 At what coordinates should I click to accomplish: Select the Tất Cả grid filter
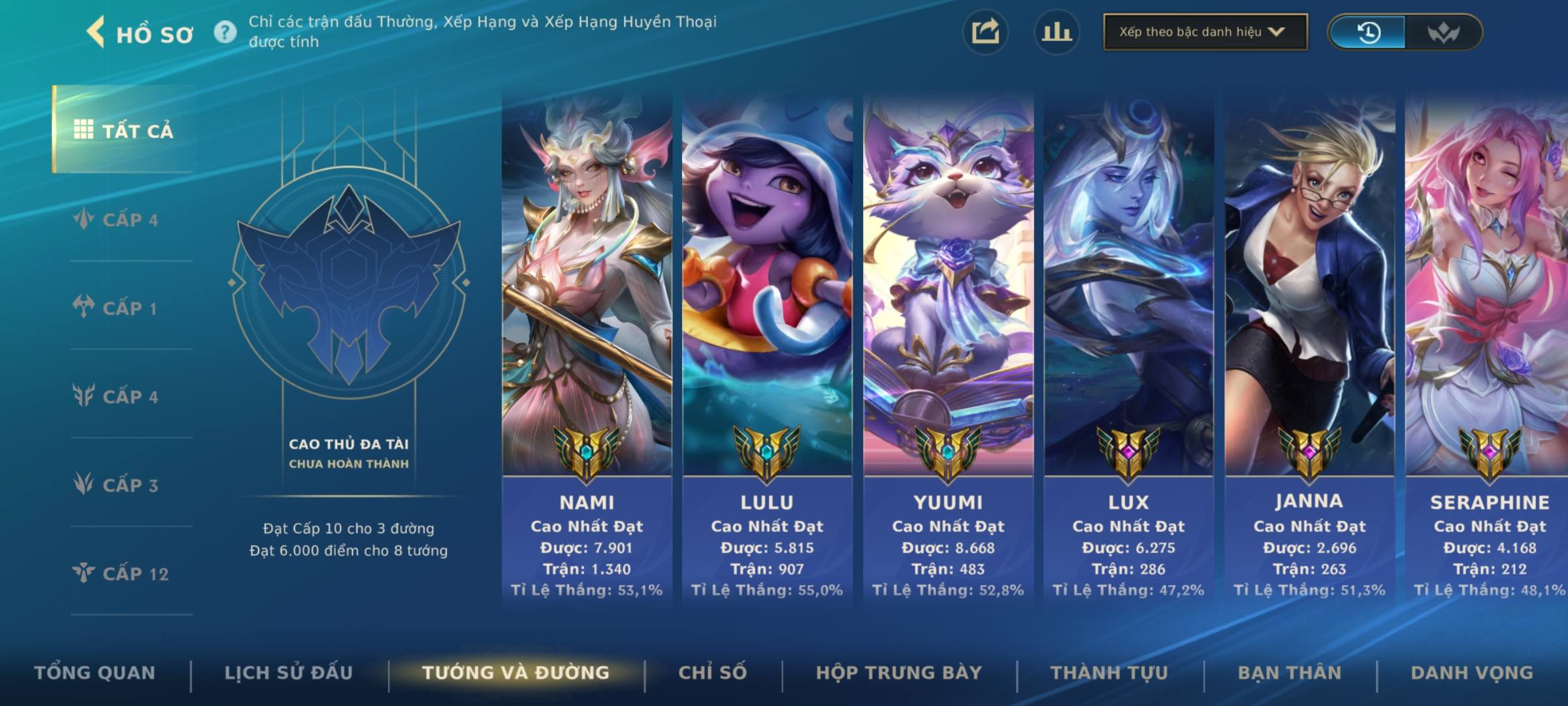coord(124,130)
